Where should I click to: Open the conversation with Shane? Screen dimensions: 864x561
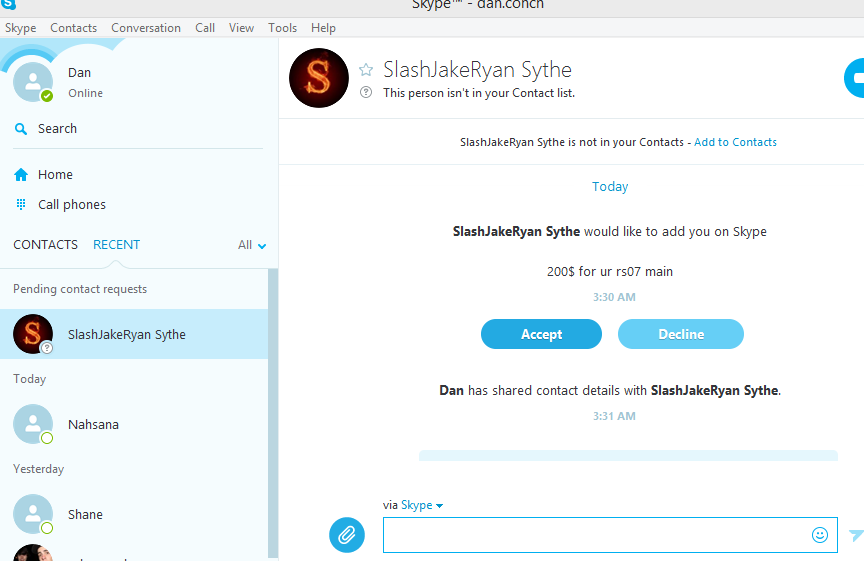pyautogui.click(x=134, y=514)
